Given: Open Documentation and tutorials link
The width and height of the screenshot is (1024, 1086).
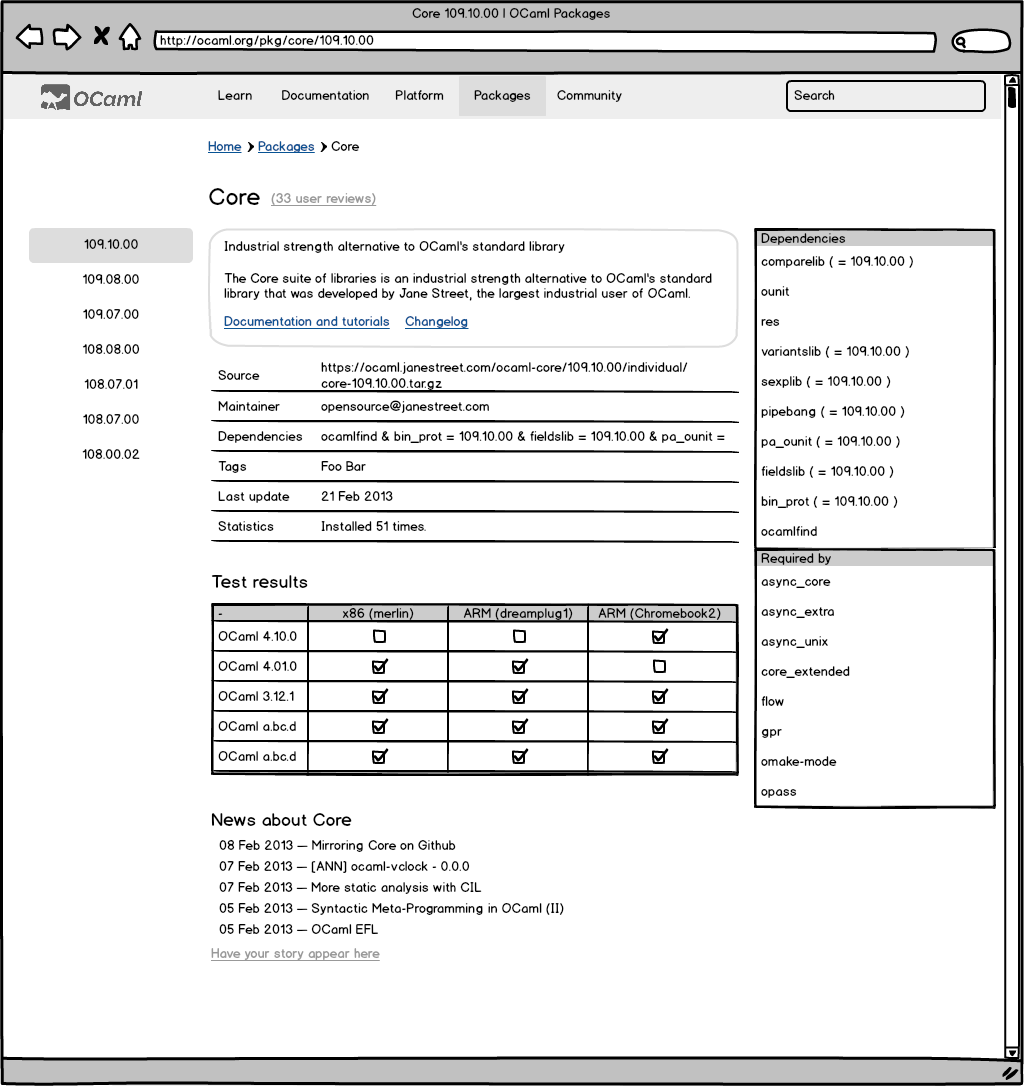Looking at the screenshot, I should click(306, 321).
